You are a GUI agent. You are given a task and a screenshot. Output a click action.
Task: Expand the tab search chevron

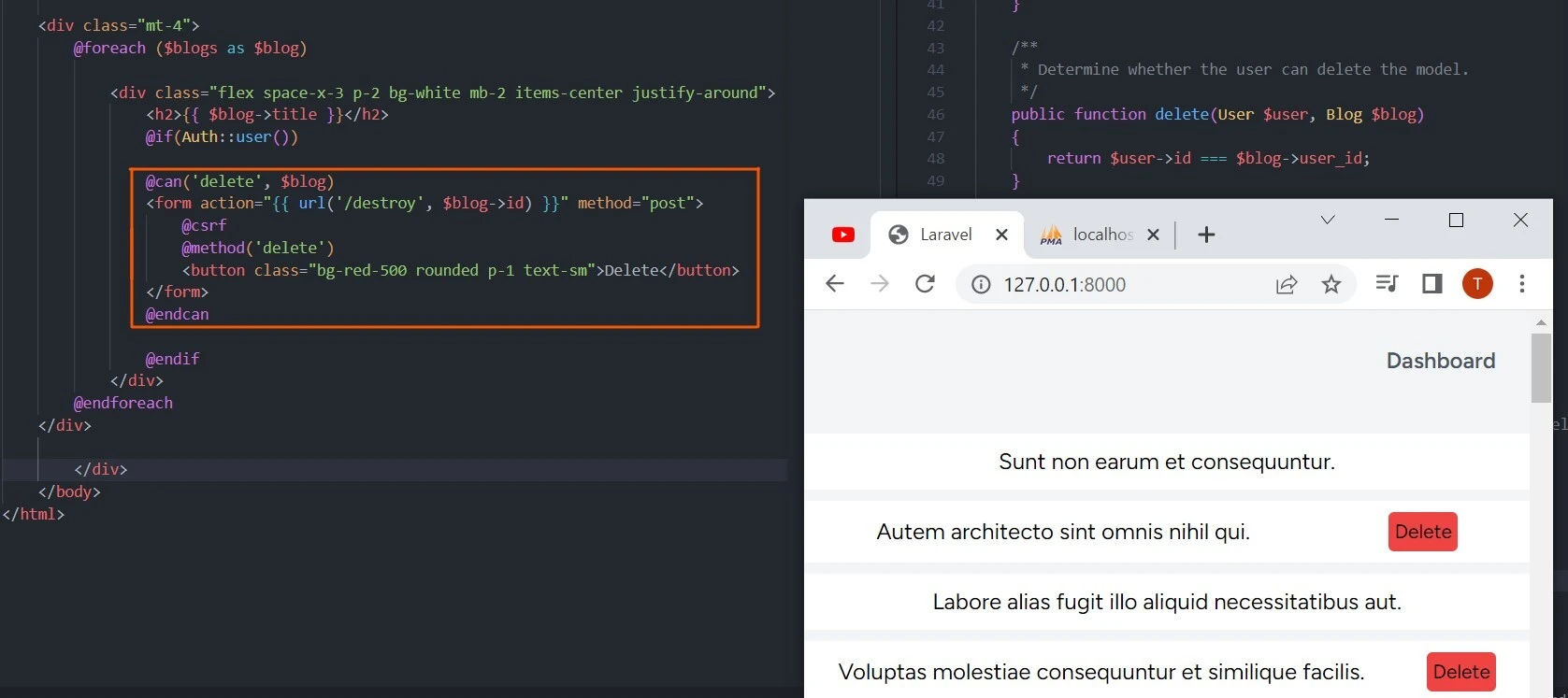tap(1328, 221)
